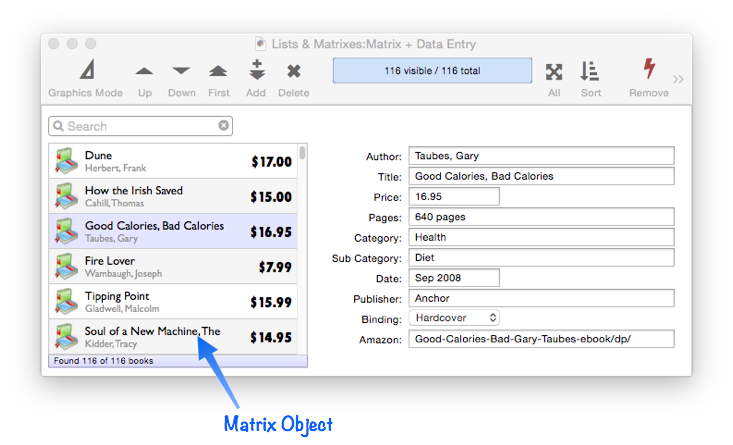
Task: Open the Sort tool
Action: point(590,72)
